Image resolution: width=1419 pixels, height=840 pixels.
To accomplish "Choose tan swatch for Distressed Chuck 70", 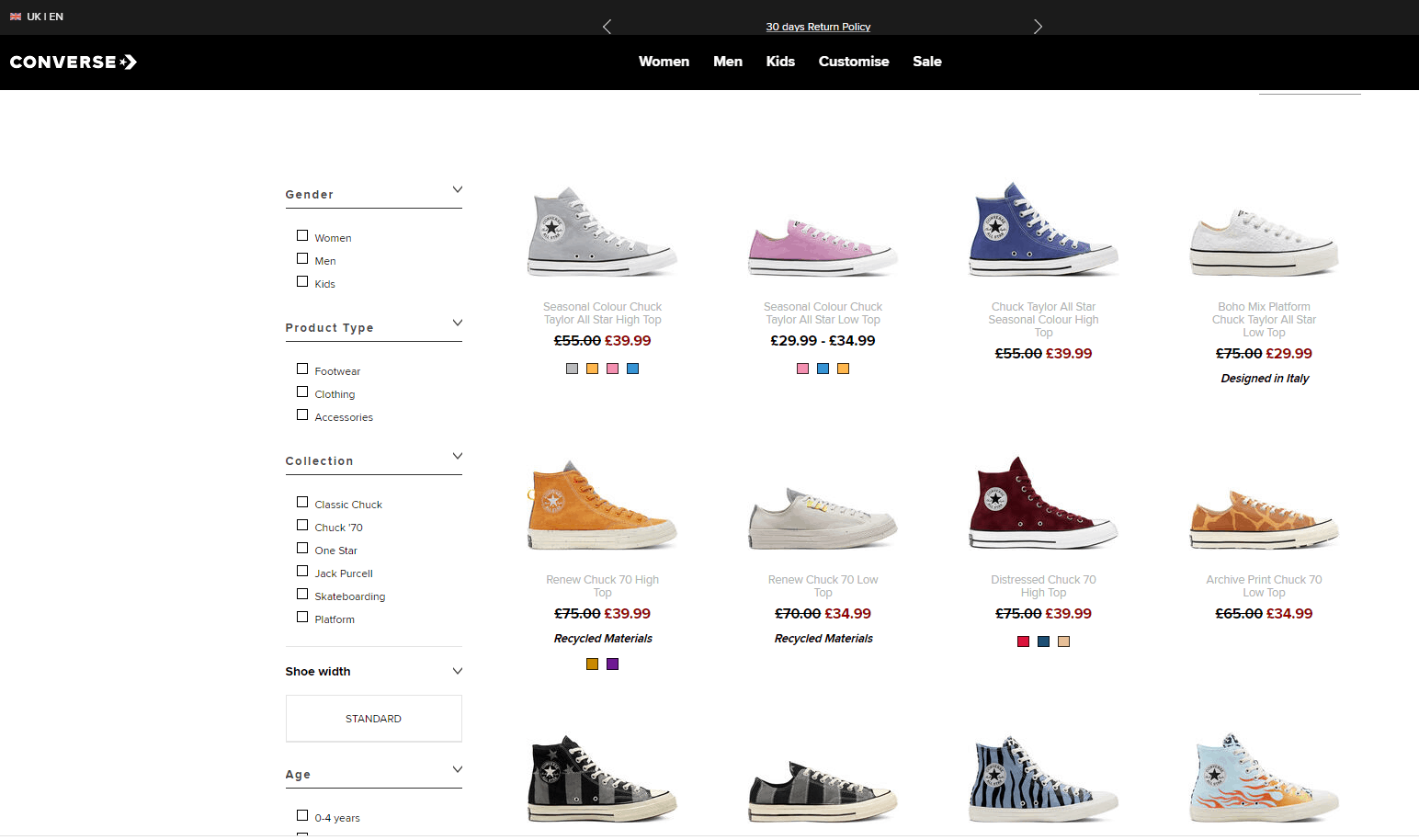I will click(1063, 641).
